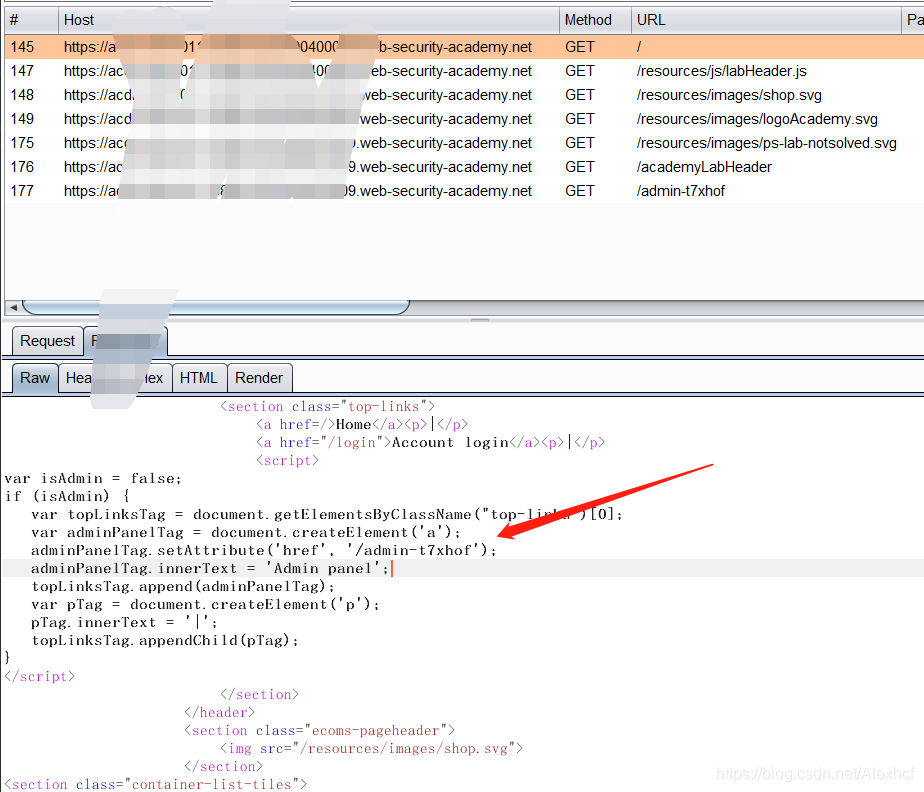Open the Render view tab
This screenshot has width=924, height=792.
click(x=259, y=378)
